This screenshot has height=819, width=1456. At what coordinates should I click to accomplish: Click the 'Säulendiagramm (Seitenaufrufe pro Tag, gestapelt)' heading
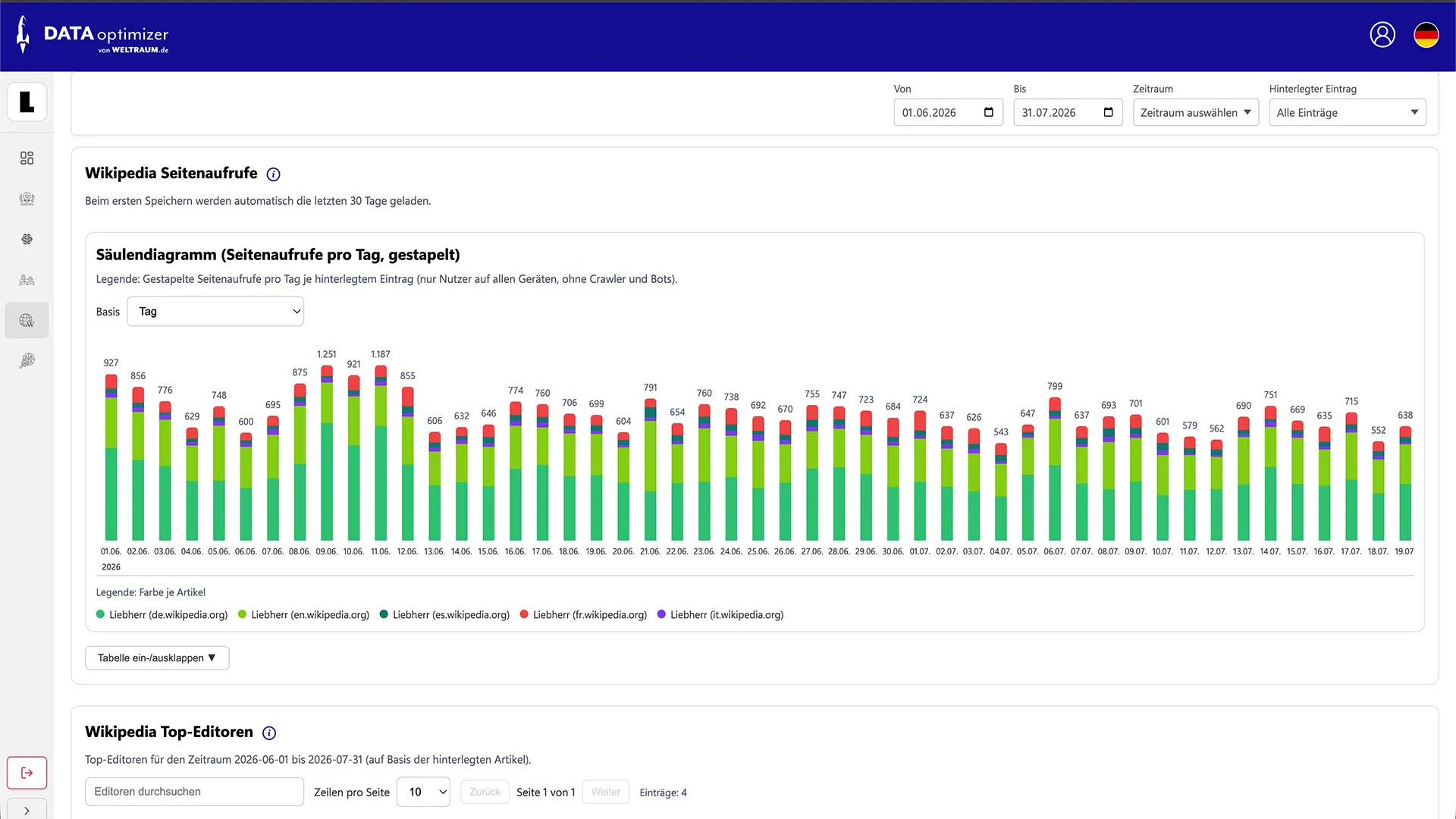278,255
